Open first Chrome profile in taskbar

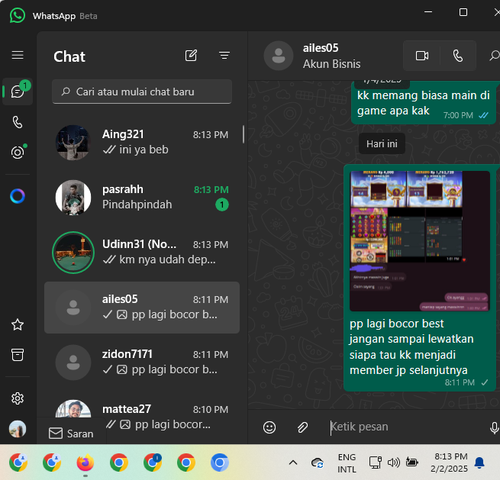[18, 462]
